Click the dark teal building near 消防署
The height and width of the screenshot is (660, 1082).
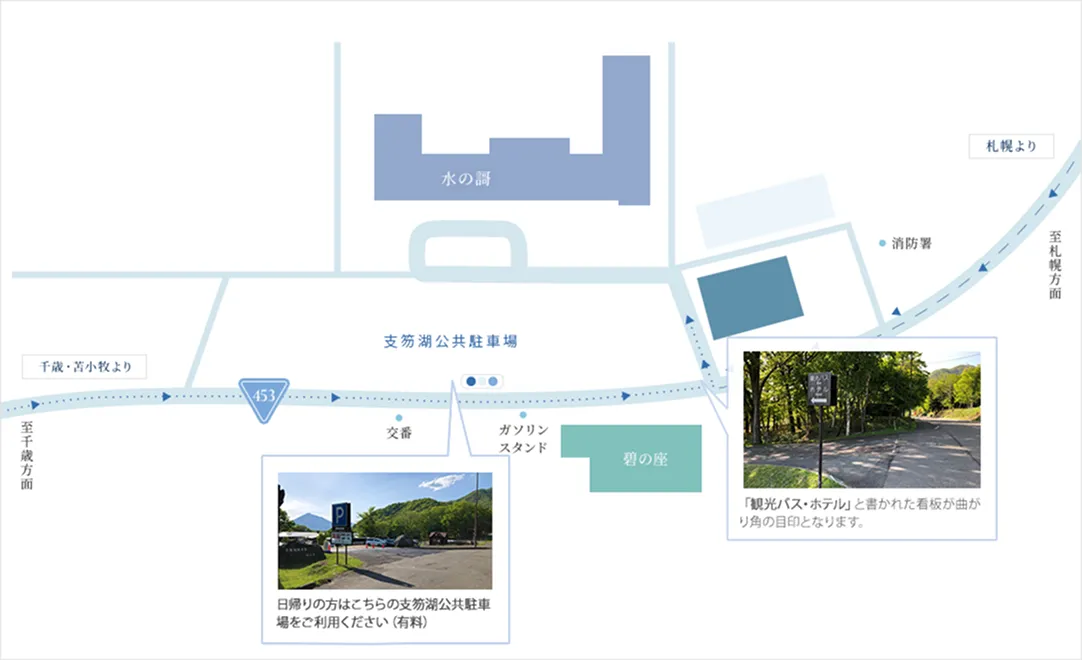click(750, 298)
